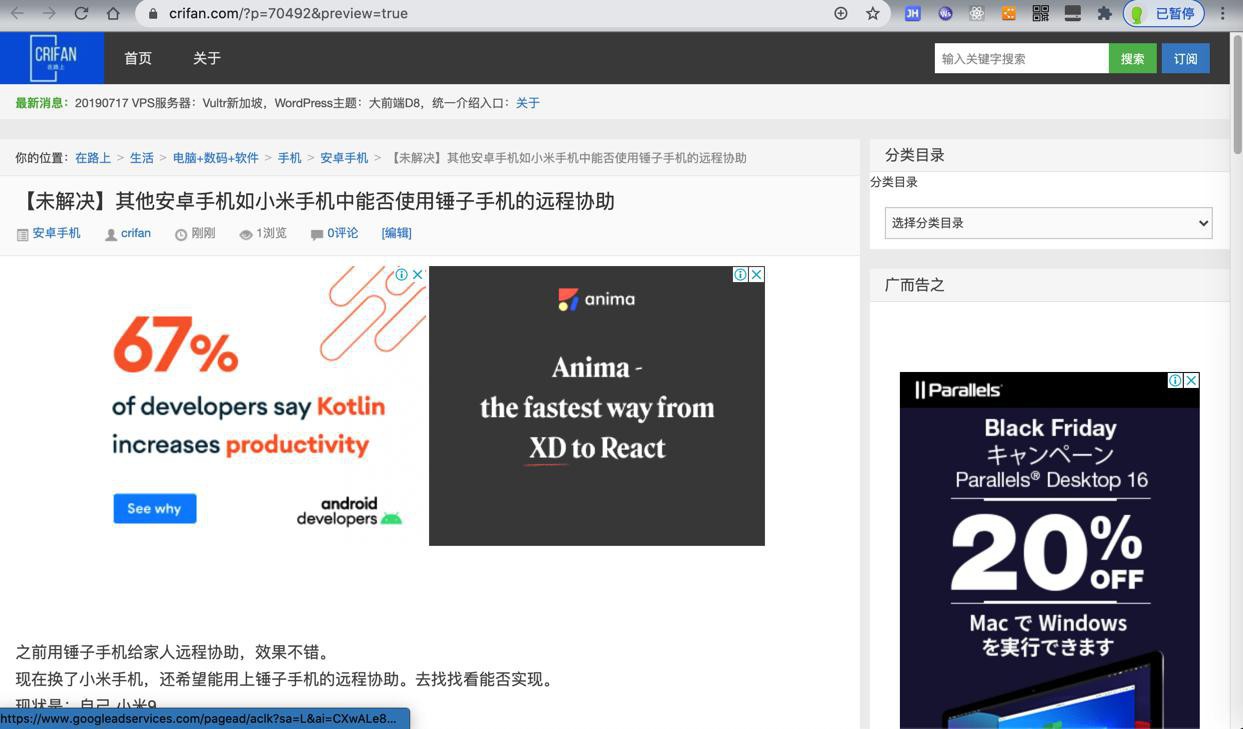Open the Parallels Desktop 16 ad

(1050, 550)
